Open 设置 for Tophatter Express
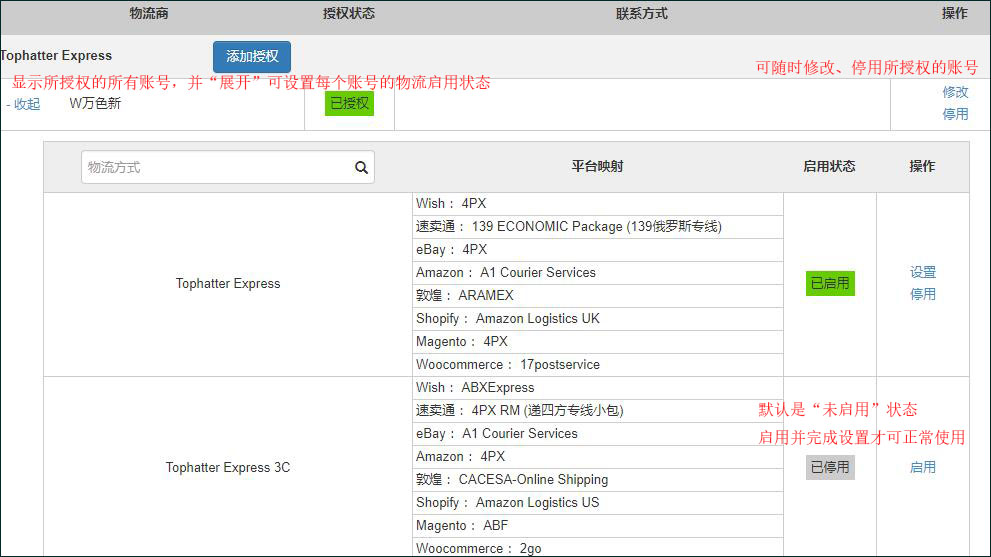The image size is (991, 557). (922, 272)
